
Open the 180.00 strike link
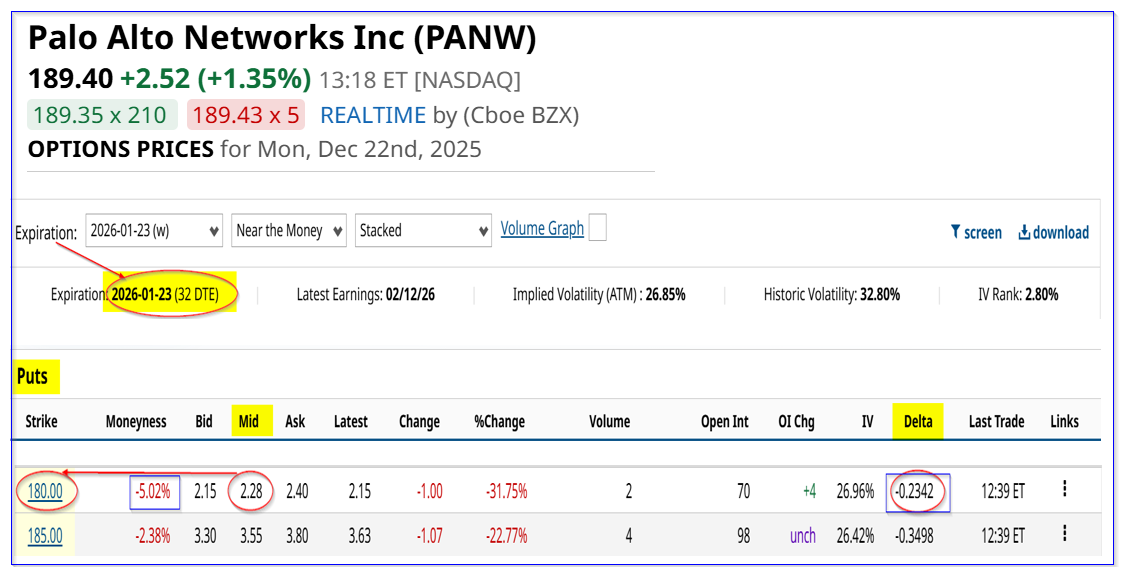43,491
